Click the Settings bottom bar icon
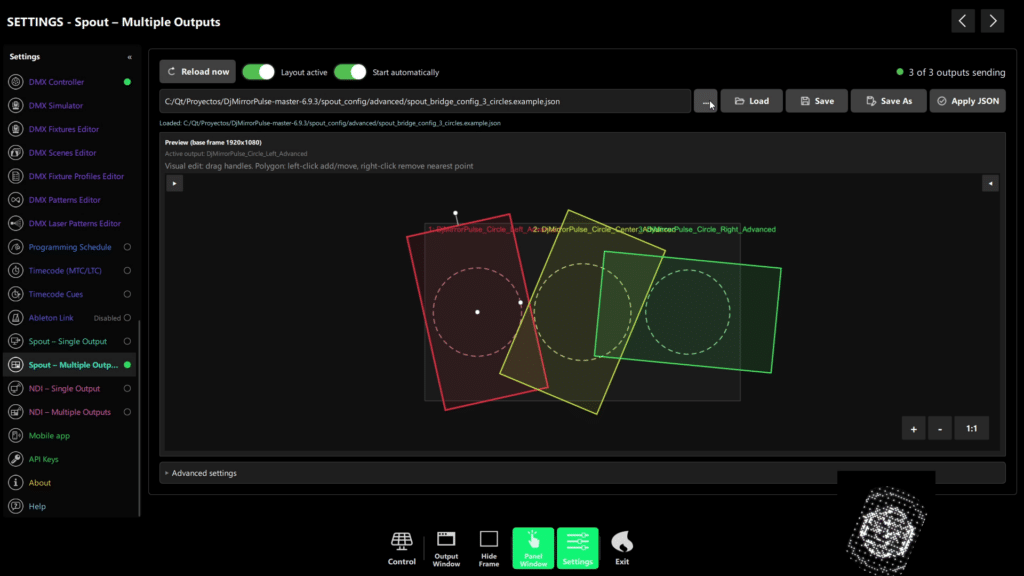This screenshot has width=1024, height=576. [577, 548]
